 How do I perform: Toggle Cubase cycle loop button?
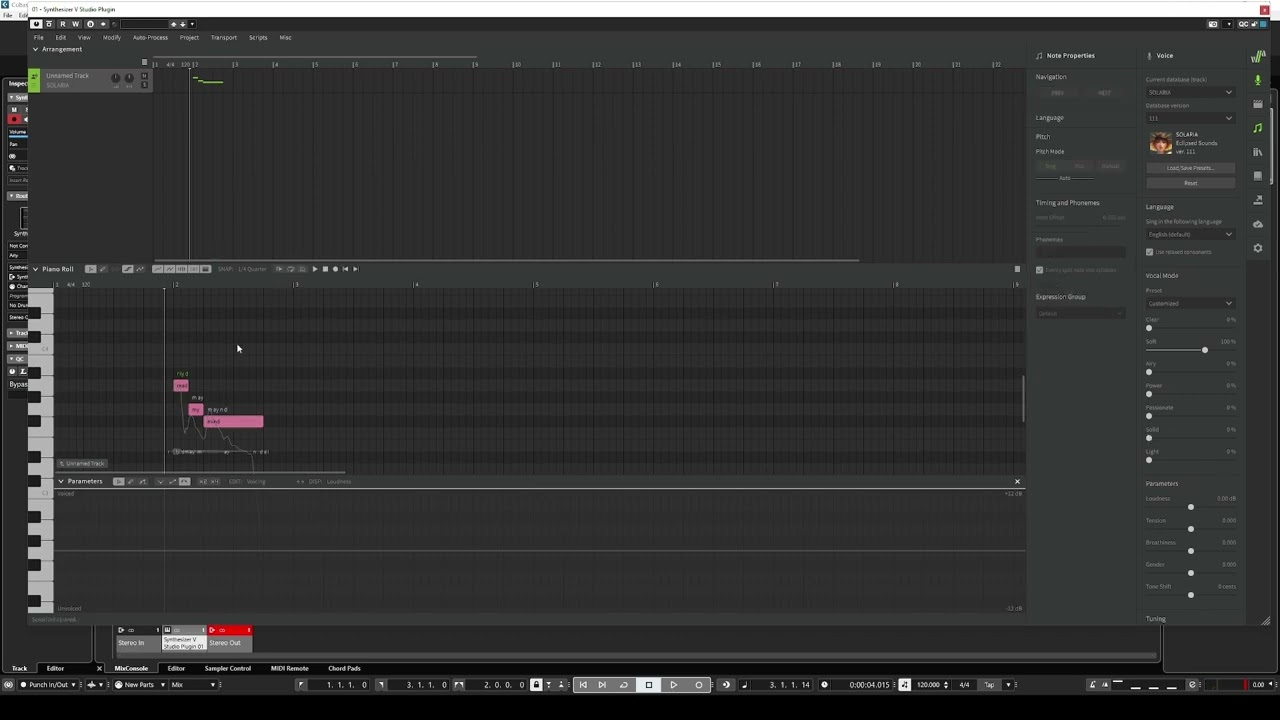pyautogui.click(x=623, y=685)
